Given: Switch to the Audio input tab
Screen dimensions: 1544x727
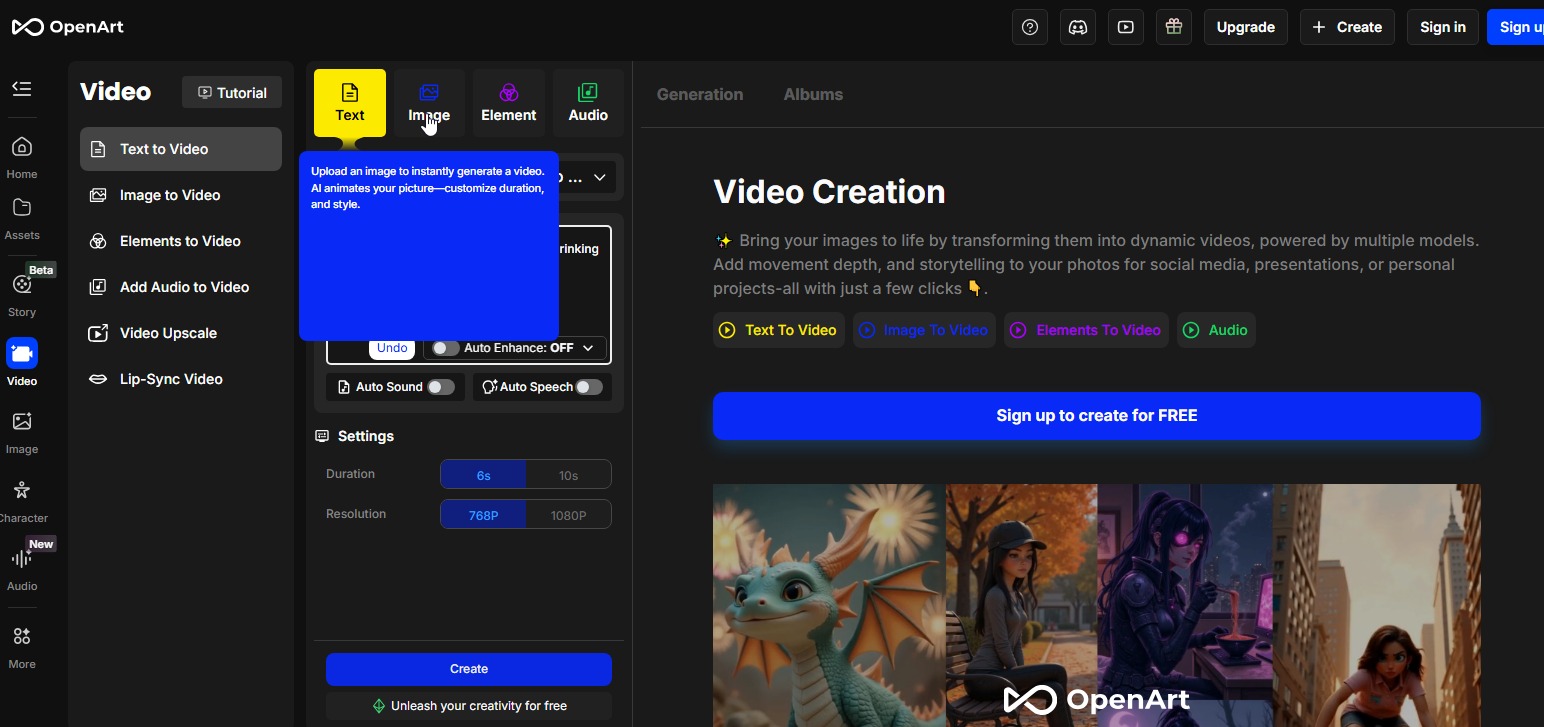Looking at the screenshot, I should pos(588,103).
